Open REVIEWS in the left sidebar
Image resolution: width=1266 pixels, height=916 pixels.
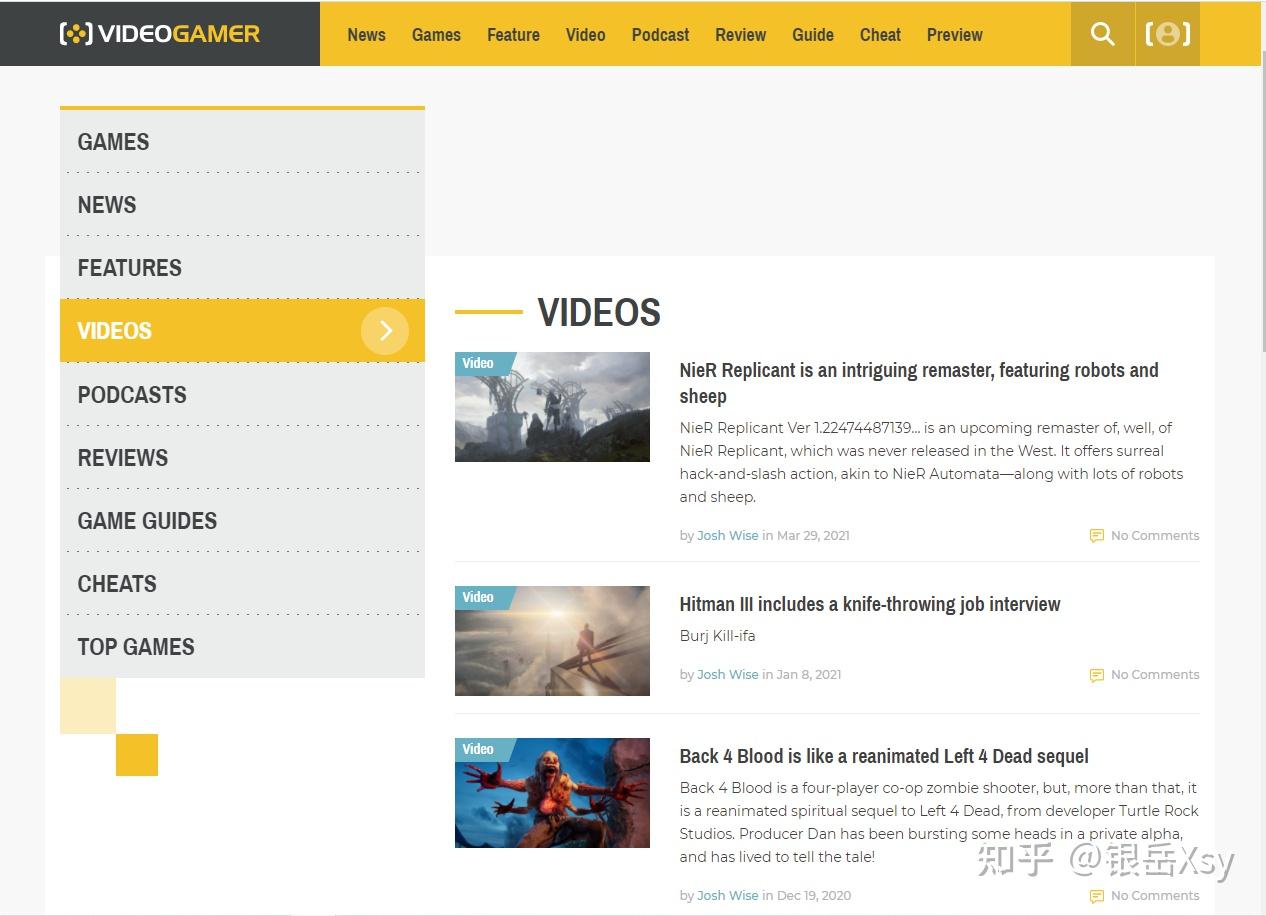coord(122,458)
